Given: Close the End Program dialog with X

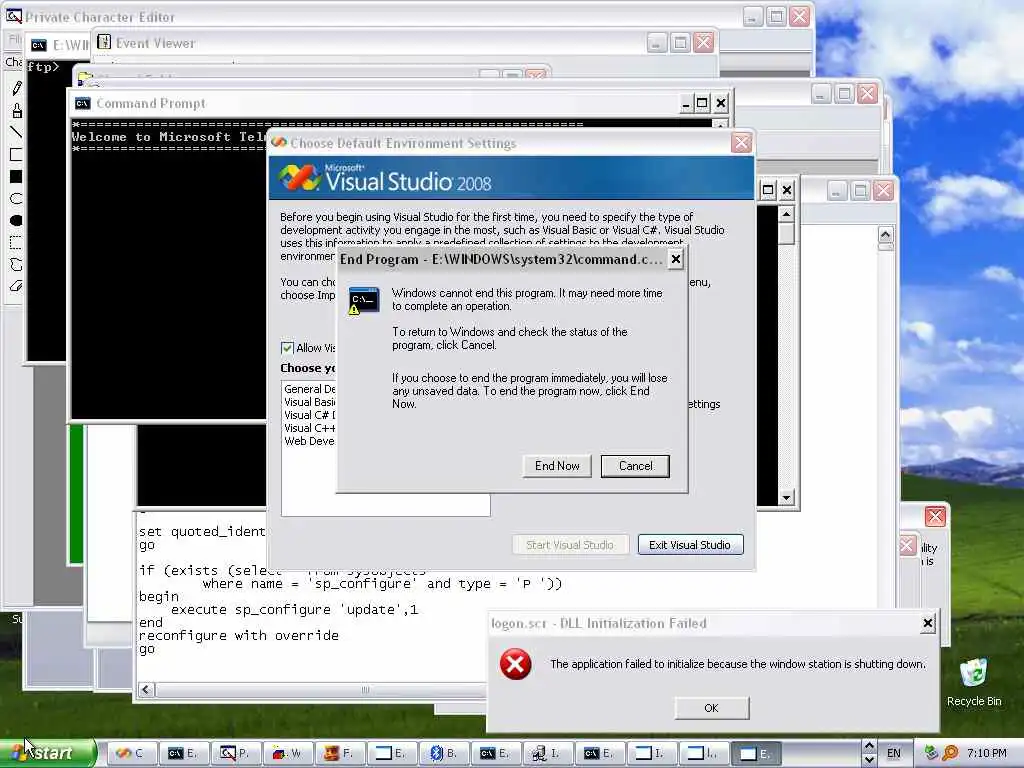Looking at the screenshot, I should [676, 259].
